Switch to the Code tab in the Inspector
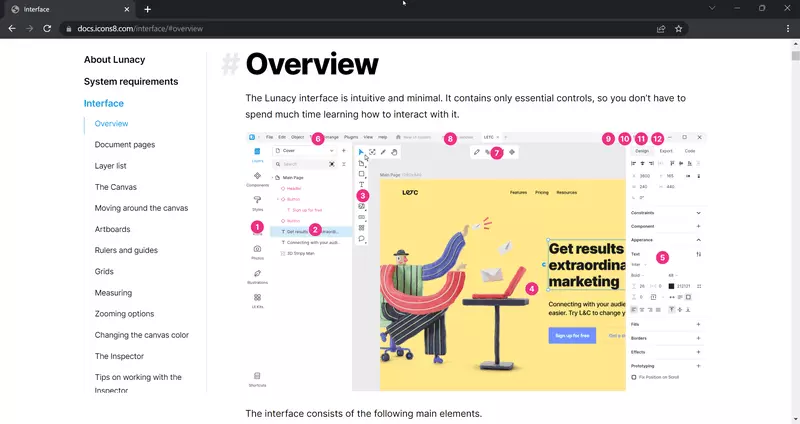800x424 pixels. [x=690, y=151]
